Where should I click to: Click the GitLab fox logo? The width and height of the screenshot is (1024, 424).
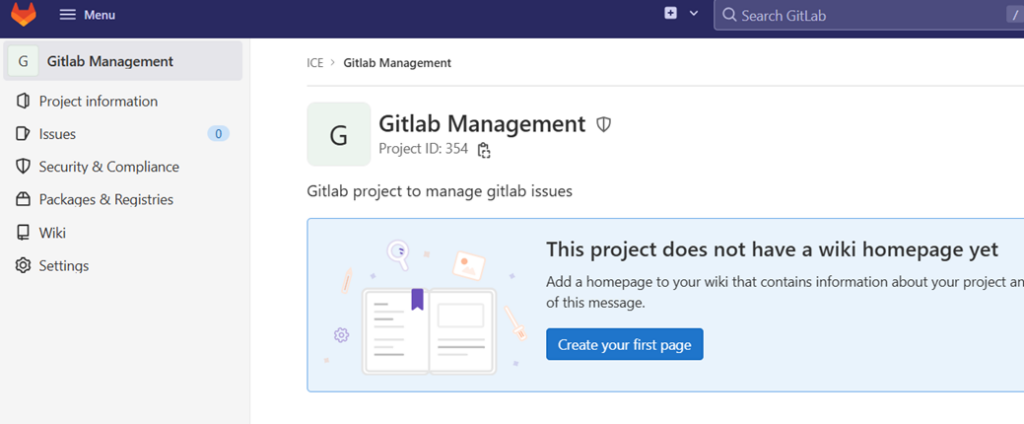coord(23,15)
